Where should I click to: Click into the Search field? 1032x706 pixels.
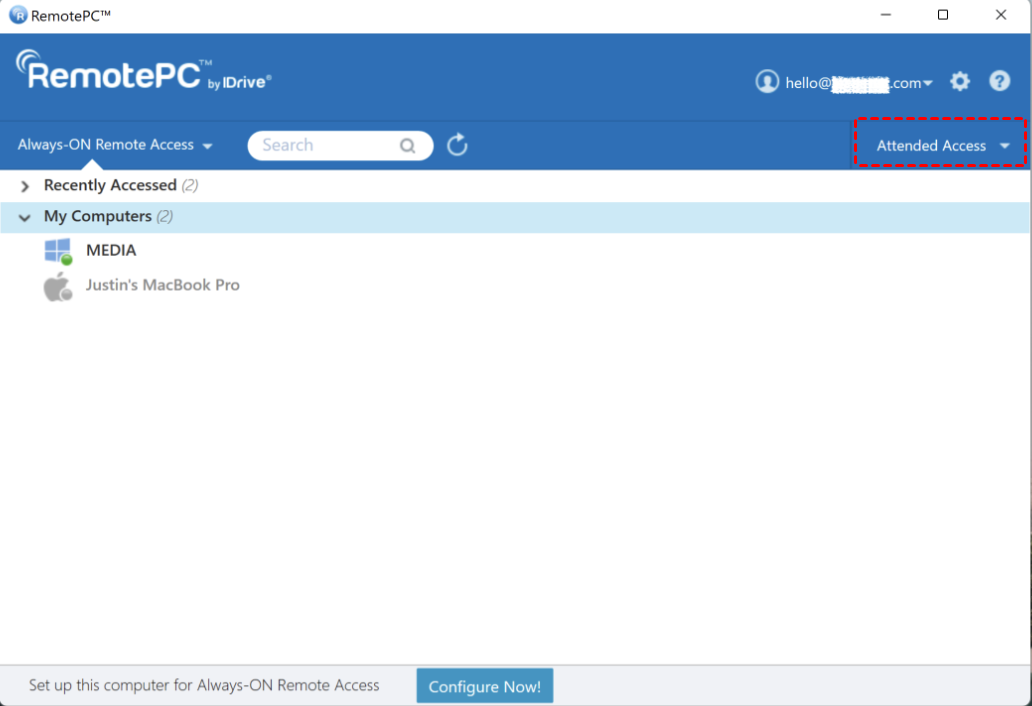point(340,145)
